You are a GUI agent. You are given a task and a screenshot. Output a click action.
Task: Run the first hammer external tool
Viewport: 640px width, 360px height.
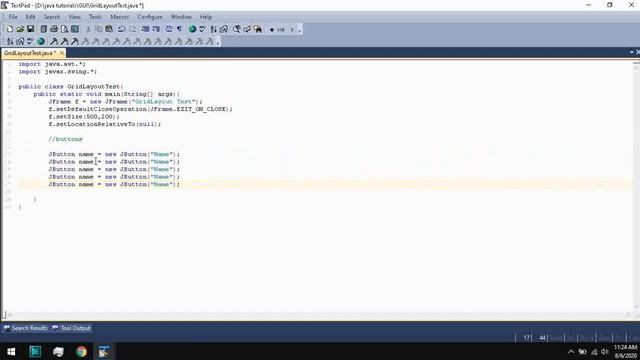(x=54, y=41)
